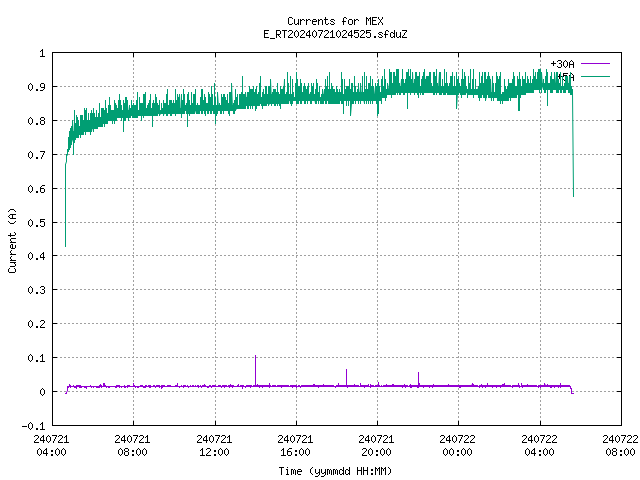Image resolution: width=640 pixels, height=480 pixels.
Task: Click the 'Current (A)' y-axis label
Action: tap(12, 240)
